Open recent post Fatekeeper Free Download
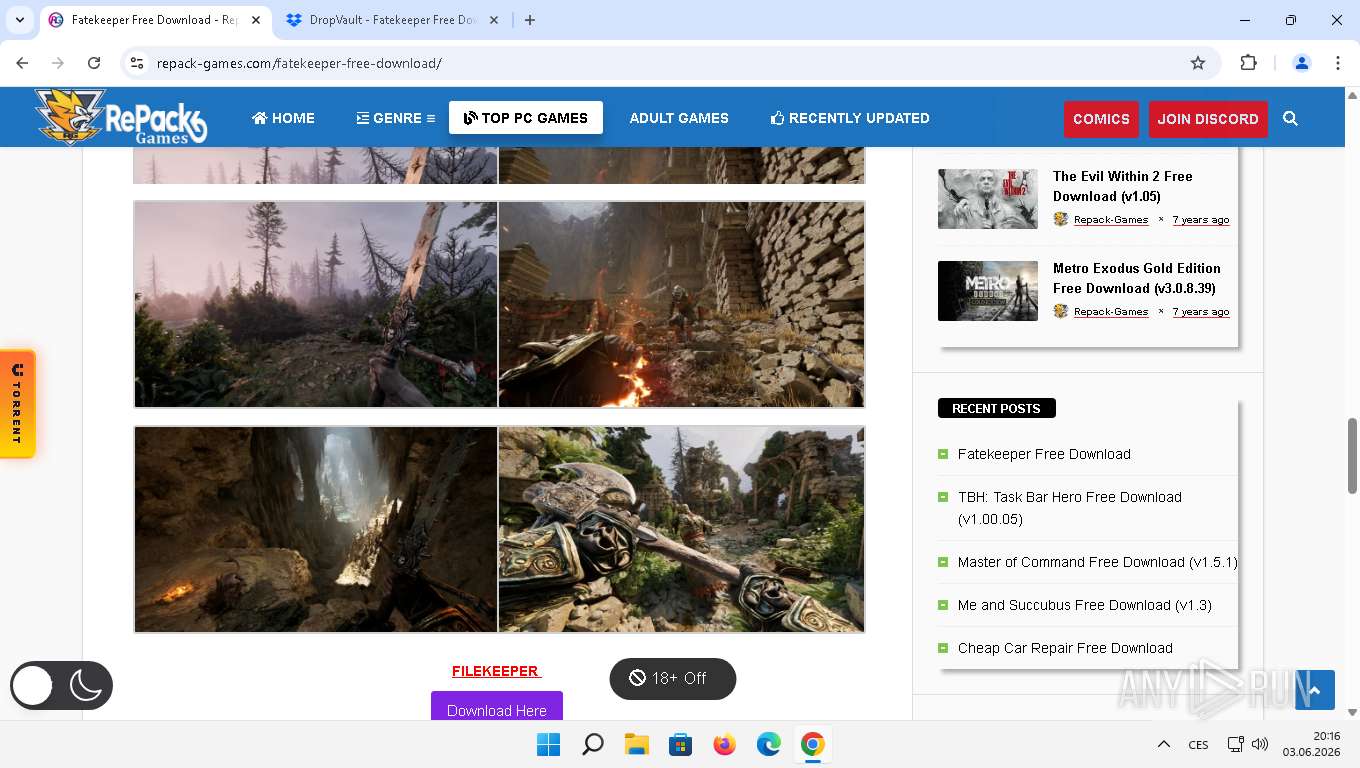 tap(1044, 454)
